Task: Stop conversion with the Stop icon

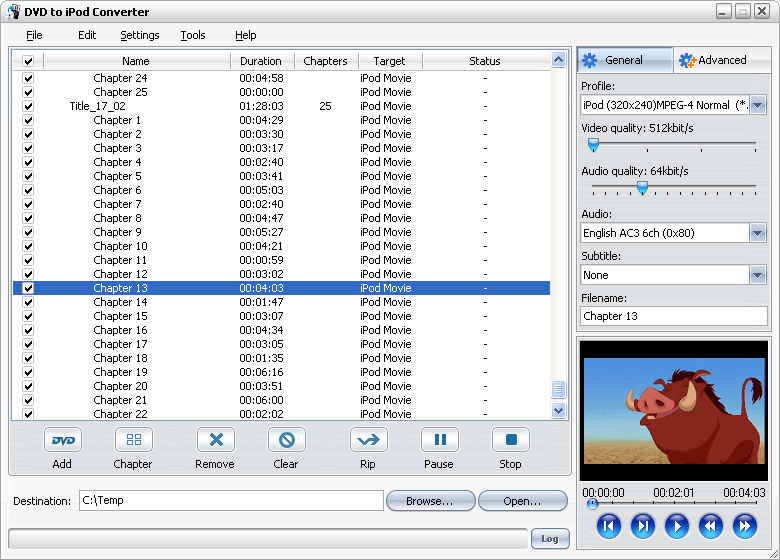Action: [x=510, y=440]
